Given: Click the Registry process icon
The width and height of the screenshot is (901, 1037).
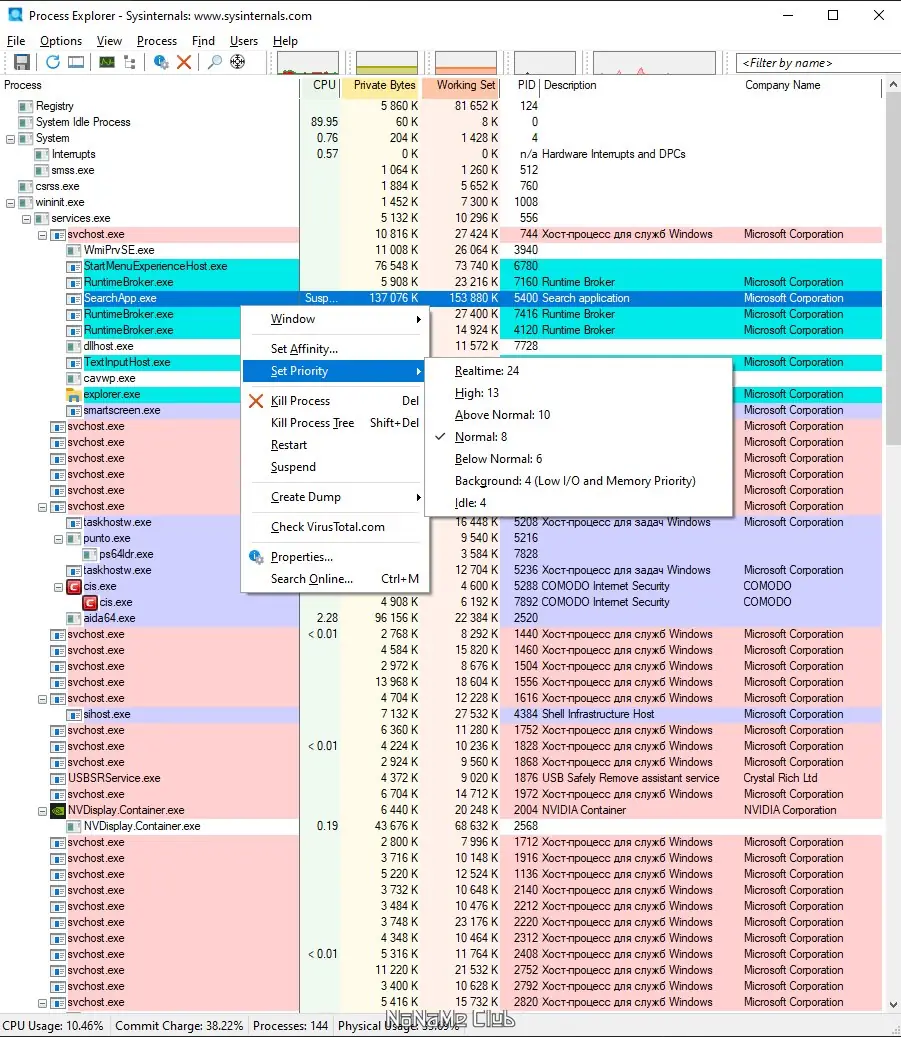Looking at the screenshot, I should (26, 106).
